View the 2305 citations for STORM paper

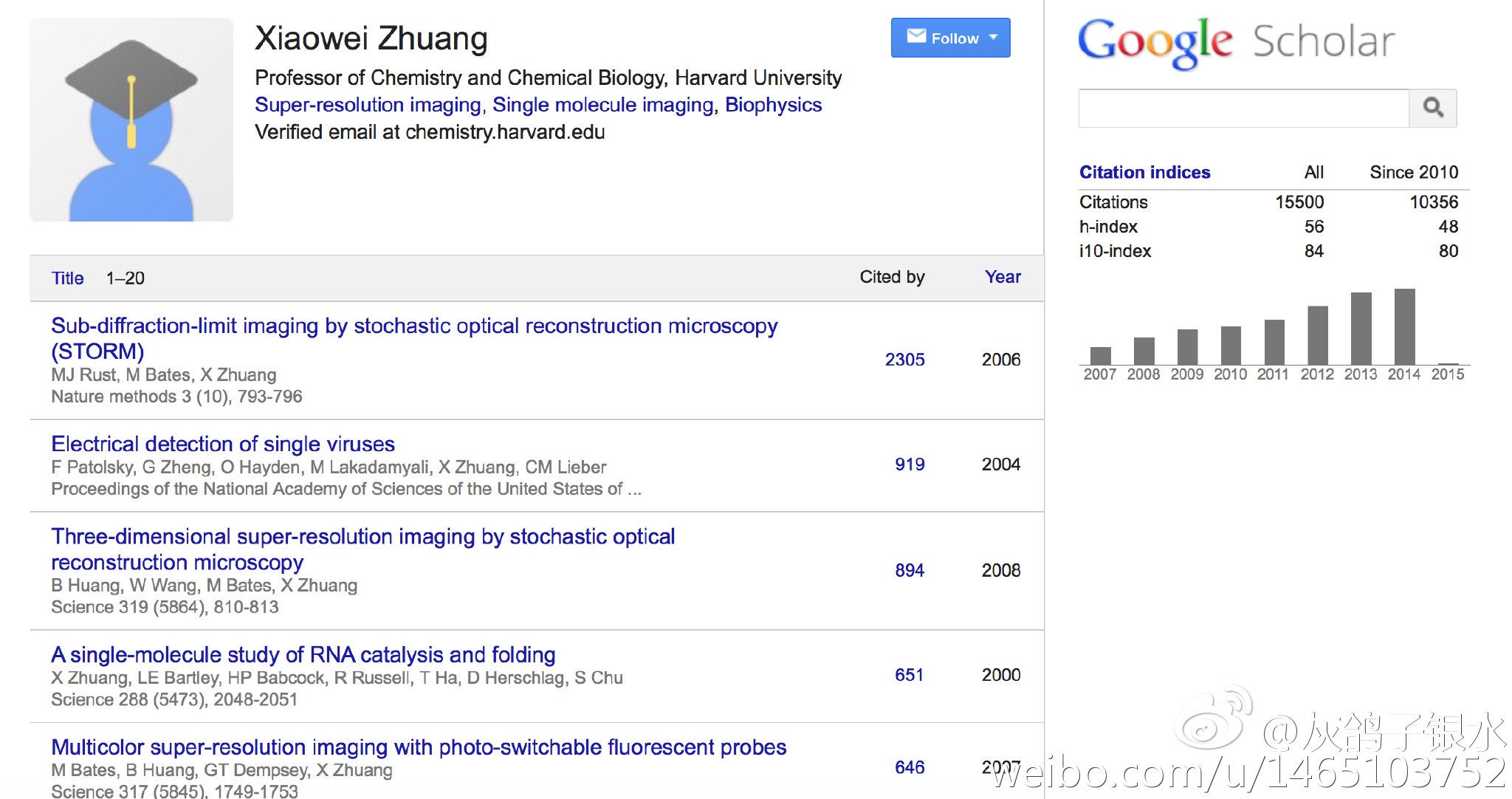point(904,360)
